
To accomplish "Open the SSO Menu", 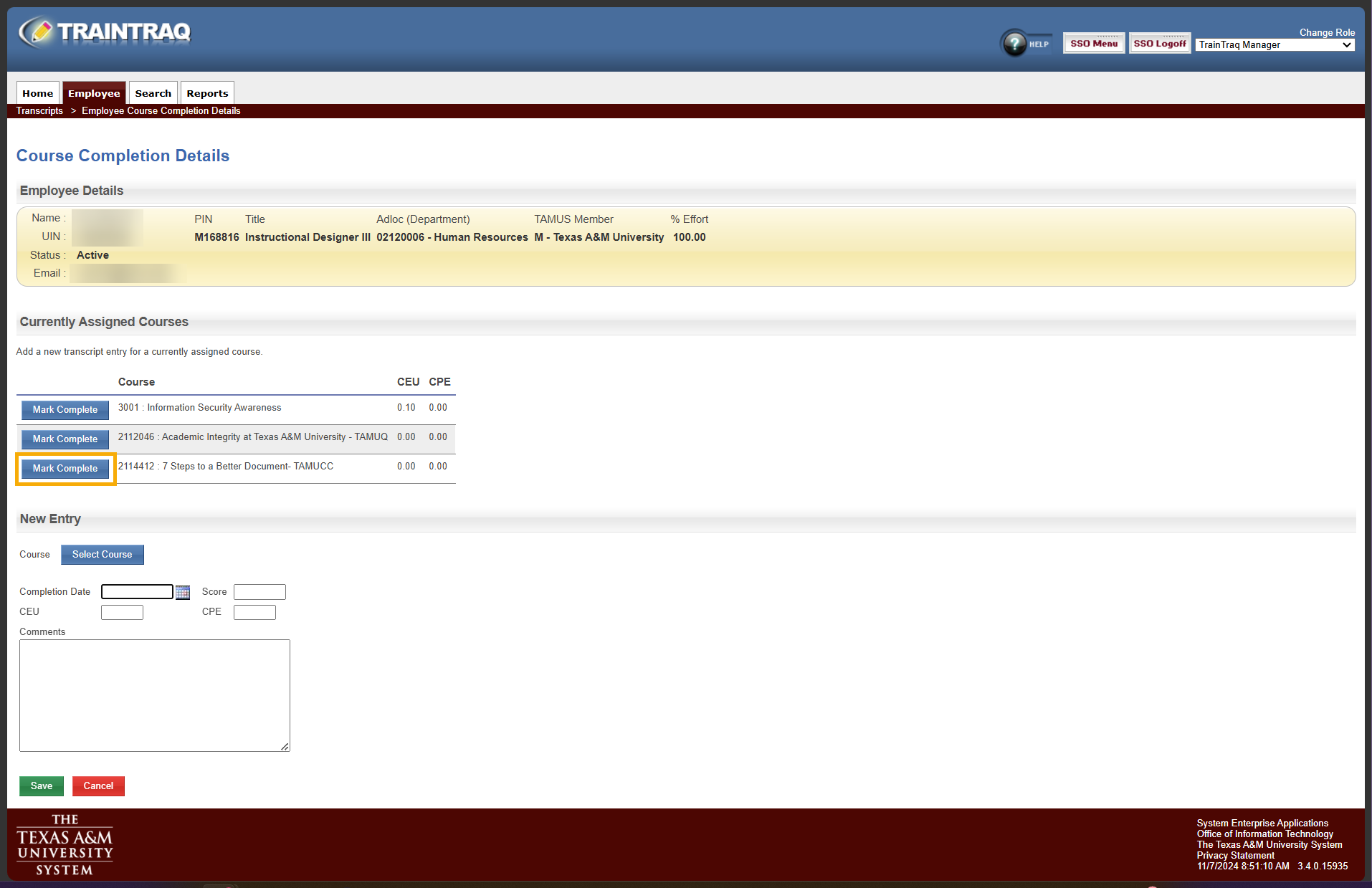I will pos(1092,43).
